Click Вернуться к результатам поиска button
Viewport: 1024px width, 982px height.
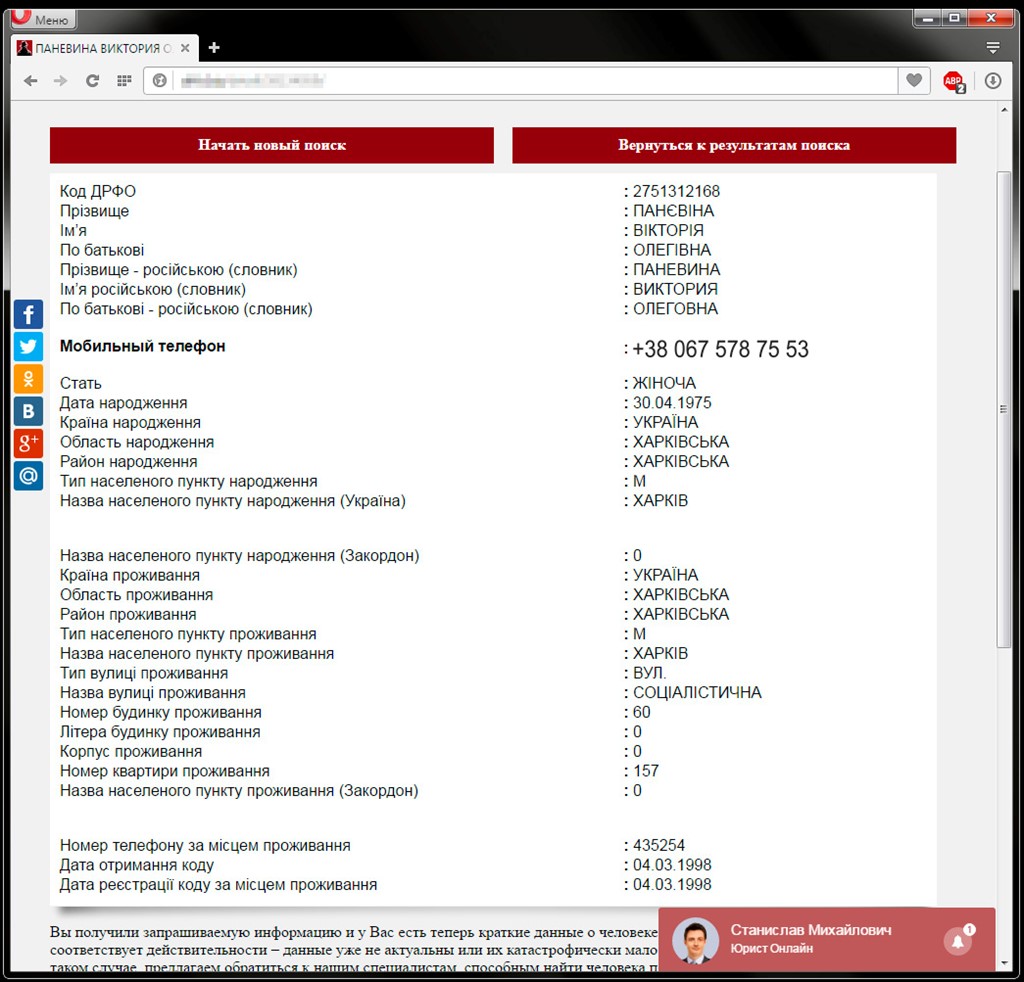pos(733,145)
